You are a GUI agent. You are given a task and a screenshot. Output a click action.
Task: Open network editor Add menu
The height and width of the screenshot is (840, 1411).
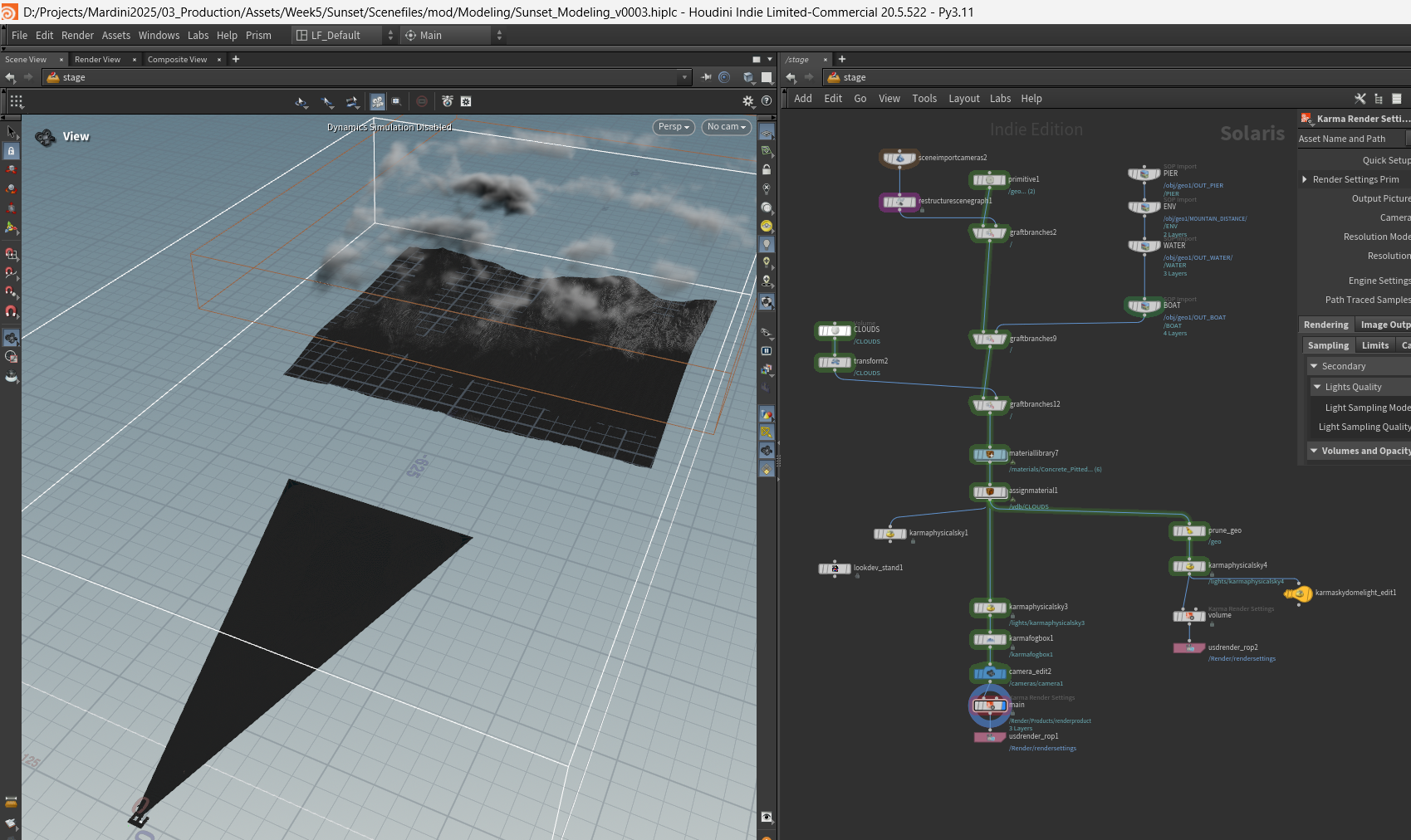(x=802, y=99)
